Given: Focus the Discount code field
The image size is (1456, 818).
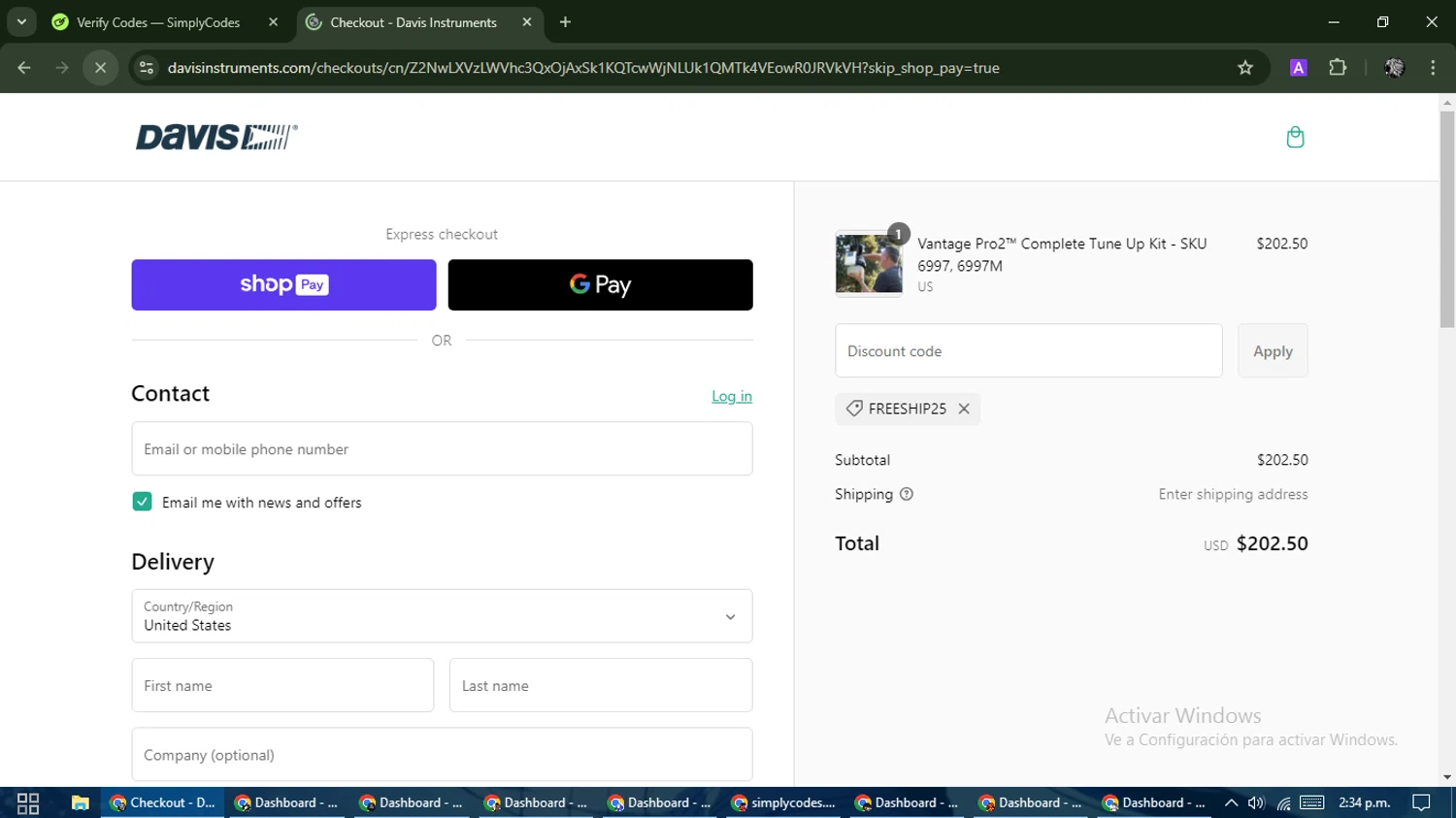Looking at the screenshot, I should point(1029,350).
